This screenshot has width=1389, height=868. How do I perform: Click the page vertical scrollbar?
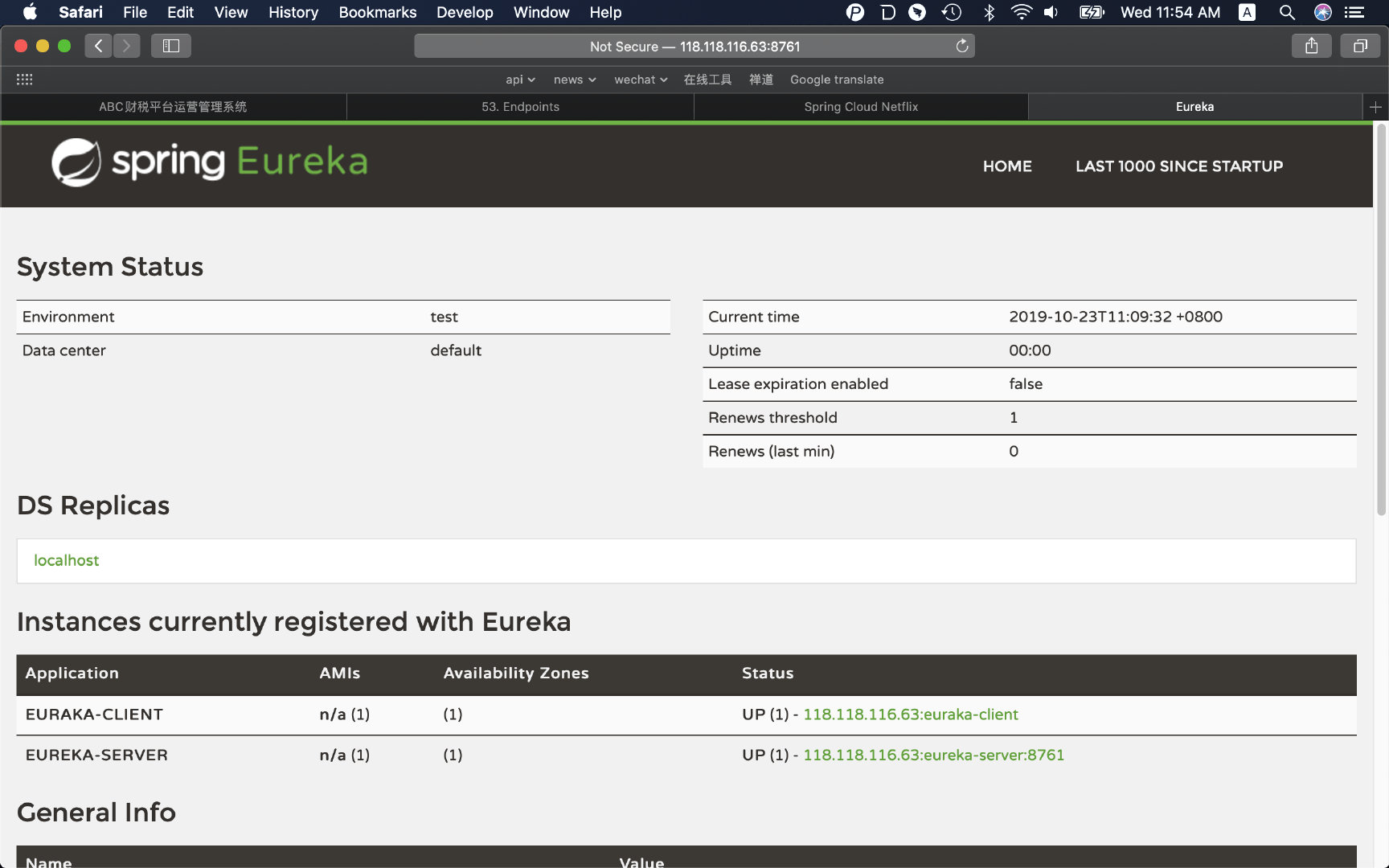tap(1381, 319)
